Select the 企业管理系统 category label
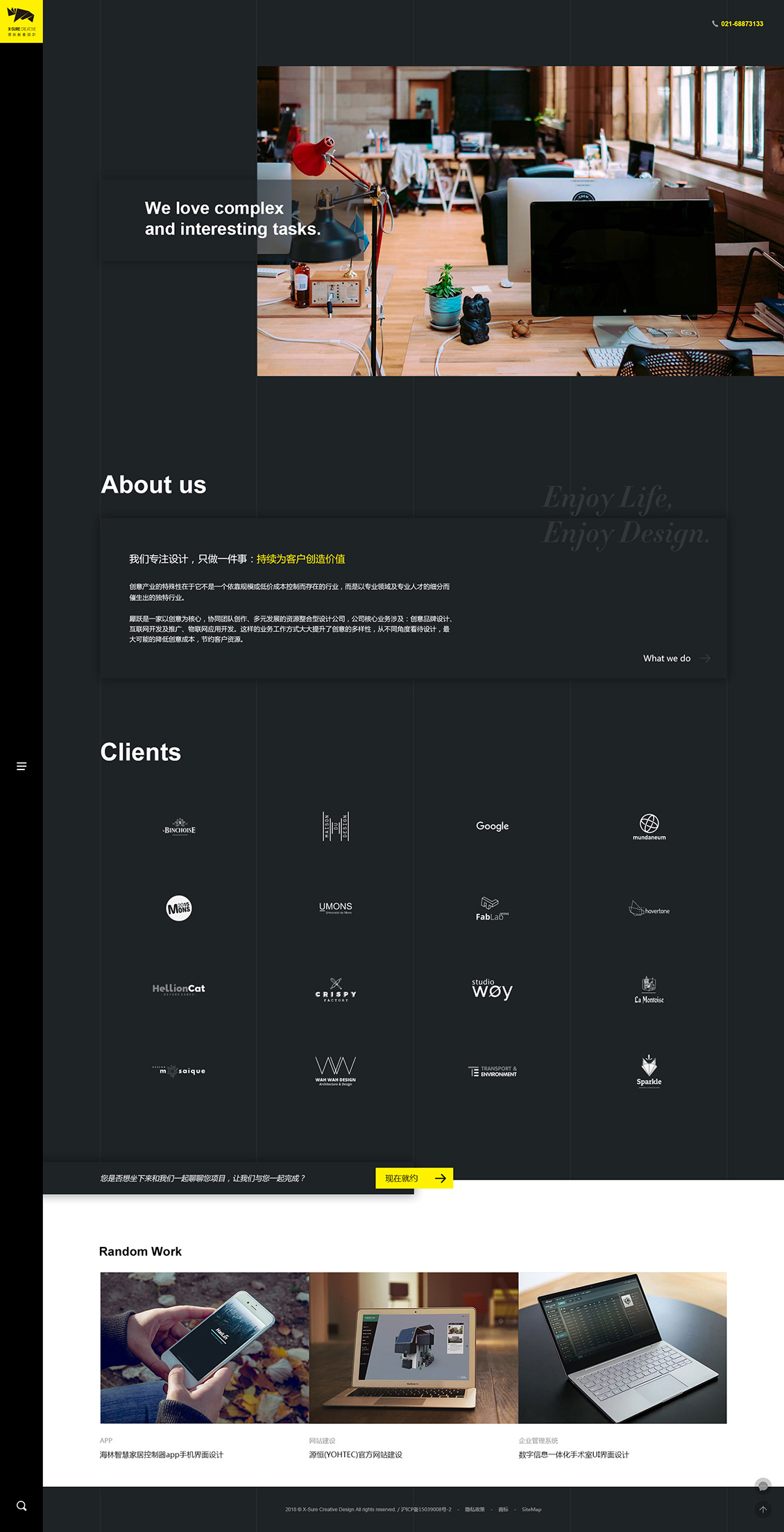Viewport: 784px width, 1532px height. (x=538, y=1440)
